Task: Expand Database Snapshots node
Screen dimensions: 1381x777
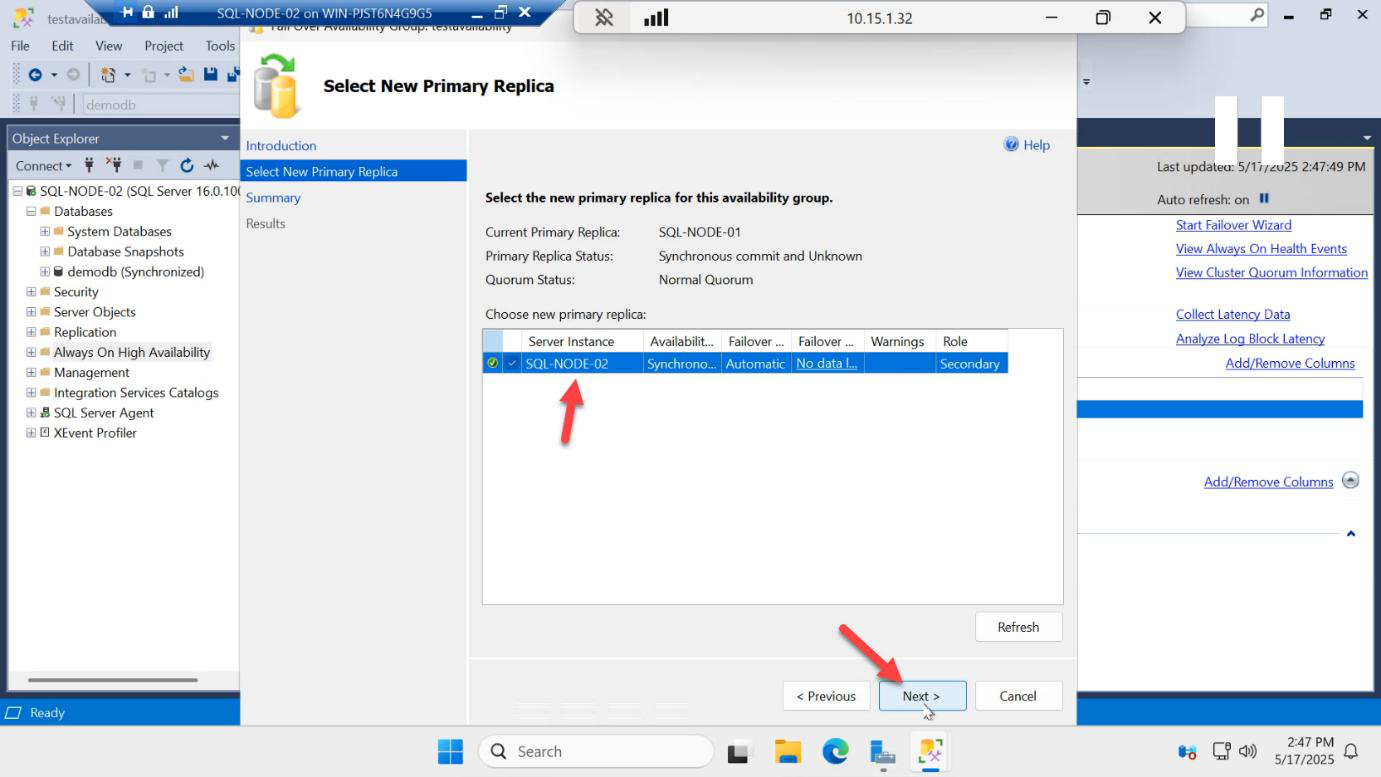Action: [x=45, y=251]
